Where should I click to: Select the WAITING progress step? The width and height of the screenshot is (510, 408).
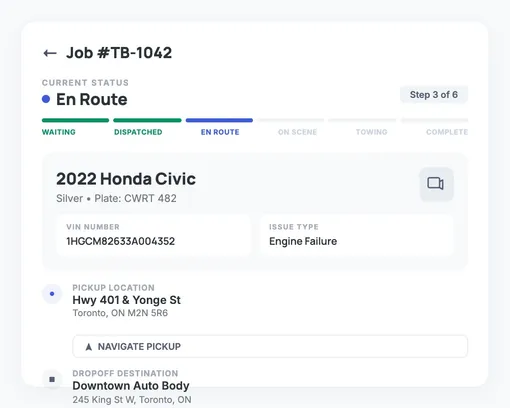click(x=59, y=132)
